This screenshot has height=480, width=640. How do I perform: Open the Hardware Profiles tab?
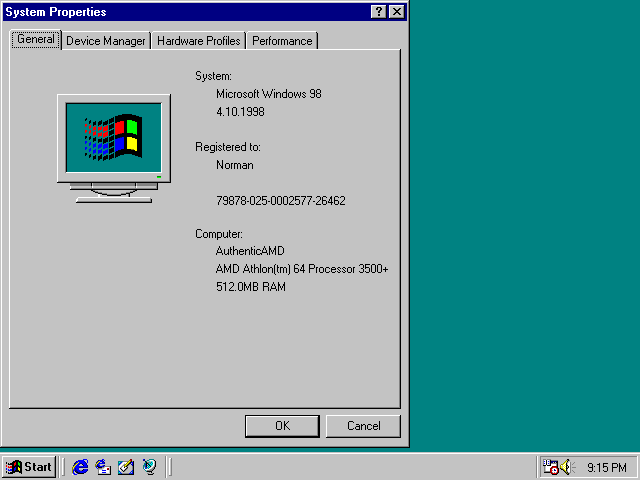tap(198, 41)
